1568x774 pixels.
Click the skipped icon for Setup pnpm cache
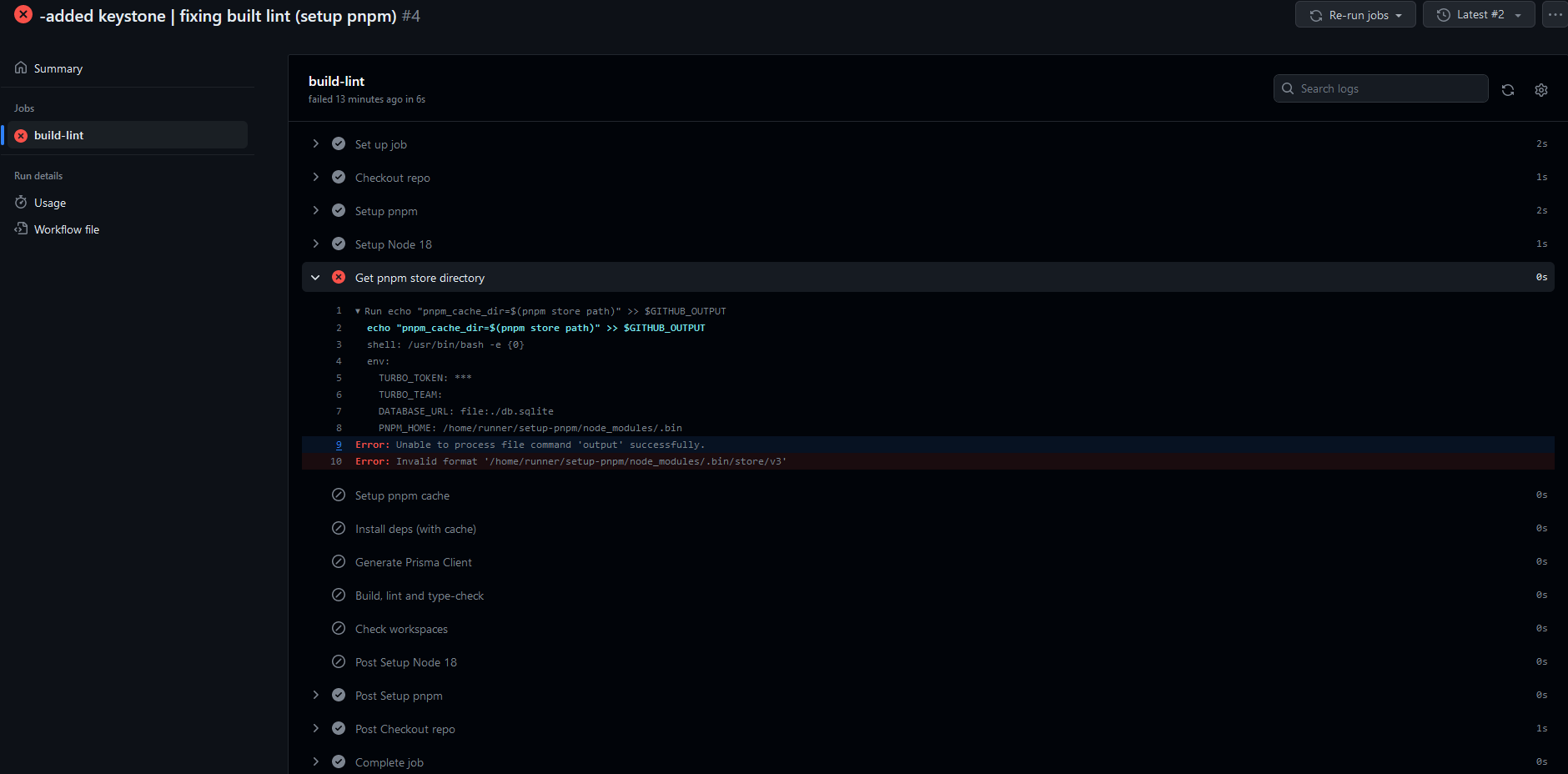339,495
